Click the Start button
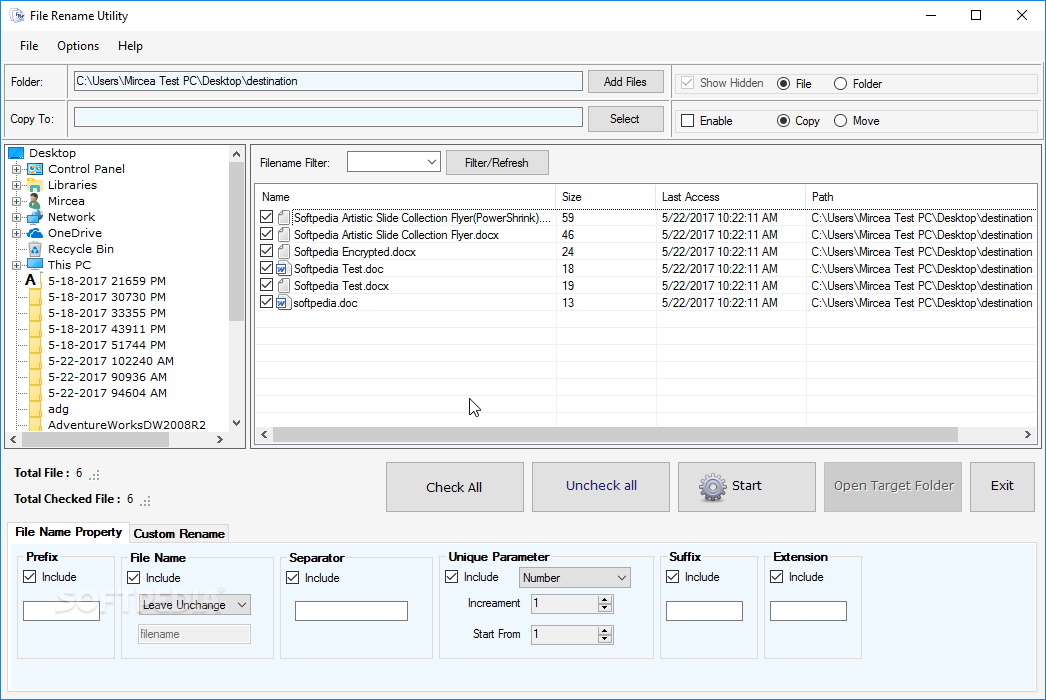 [x=746, y=487]
